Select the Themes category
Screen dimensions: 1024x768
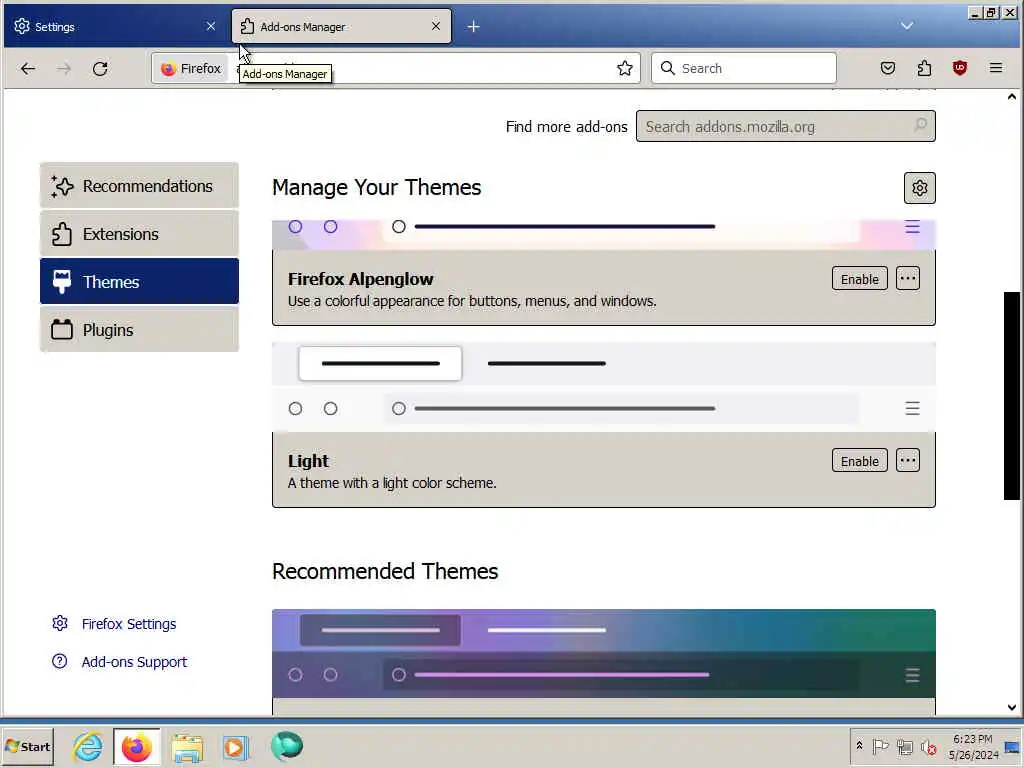pyautogui.click(x=139, y=281)
